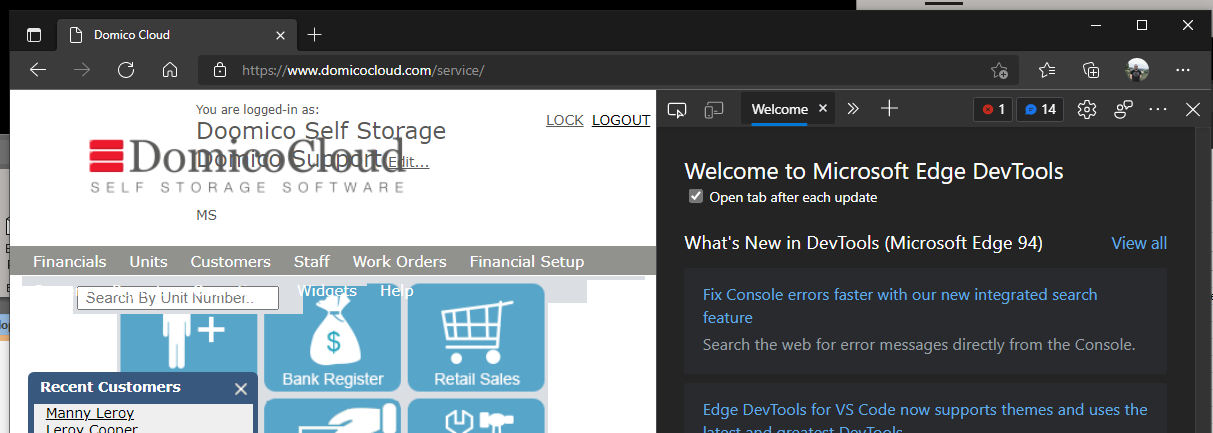Open the browser profile avatar
Screen dimensions: 1213x433
[x=1137, y=70]
